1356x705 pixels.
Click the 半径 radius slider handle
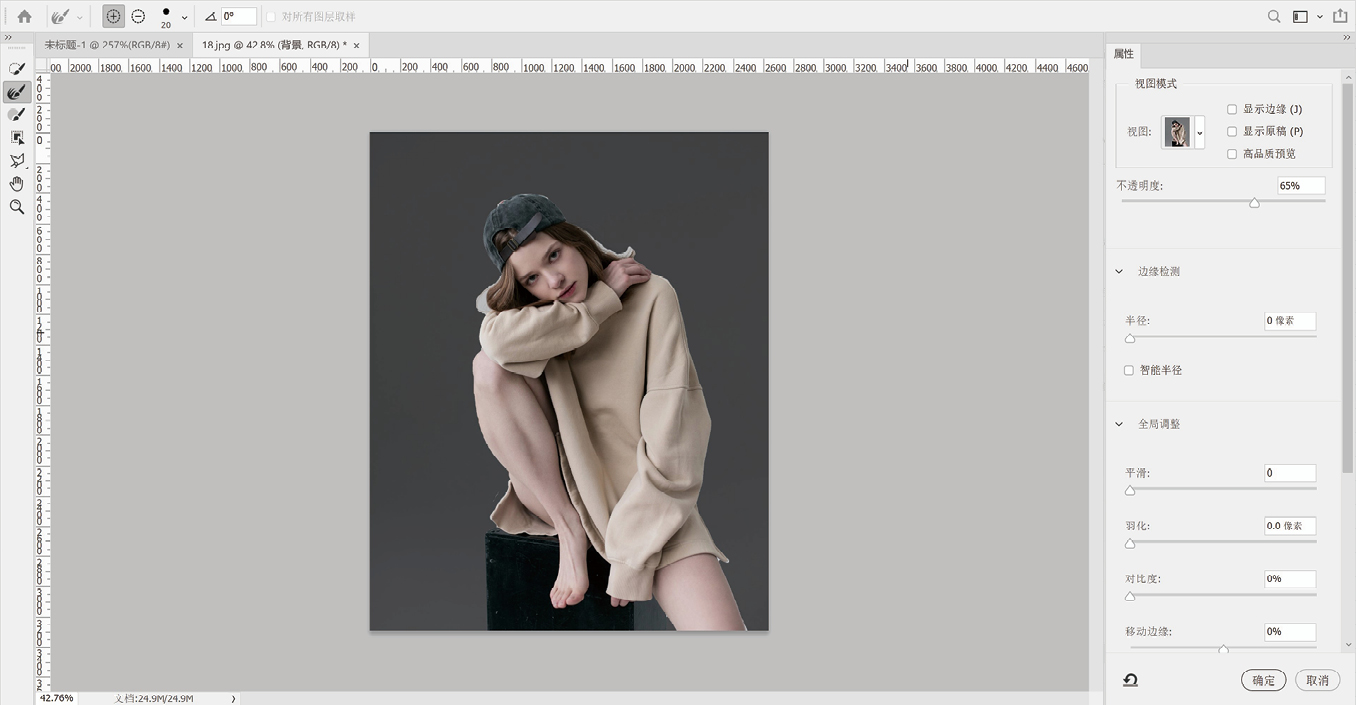click(1130, 338)
